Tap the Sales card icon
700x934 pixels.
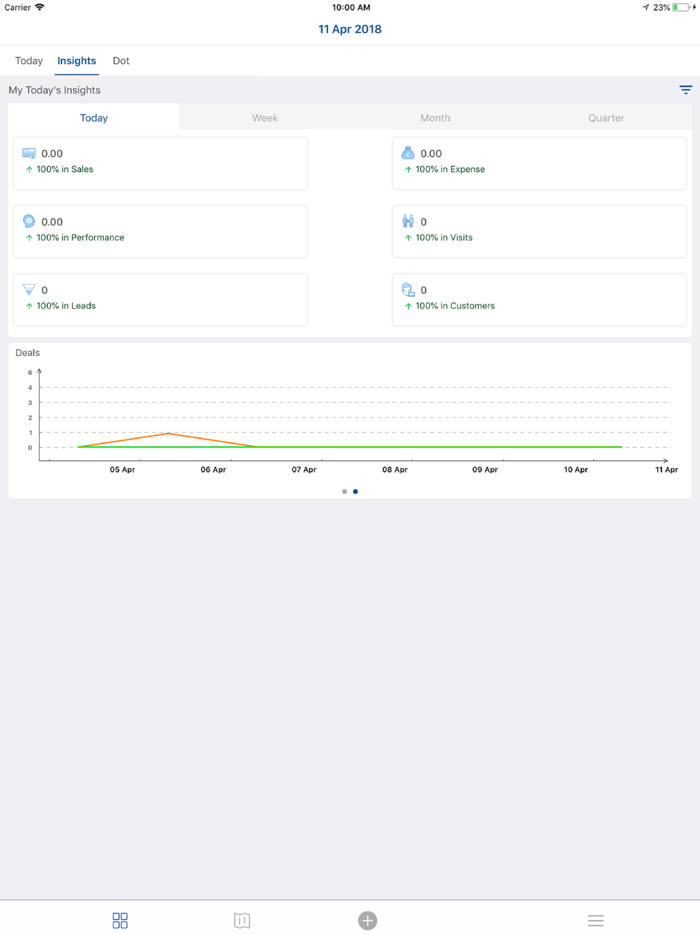[29, 153]
